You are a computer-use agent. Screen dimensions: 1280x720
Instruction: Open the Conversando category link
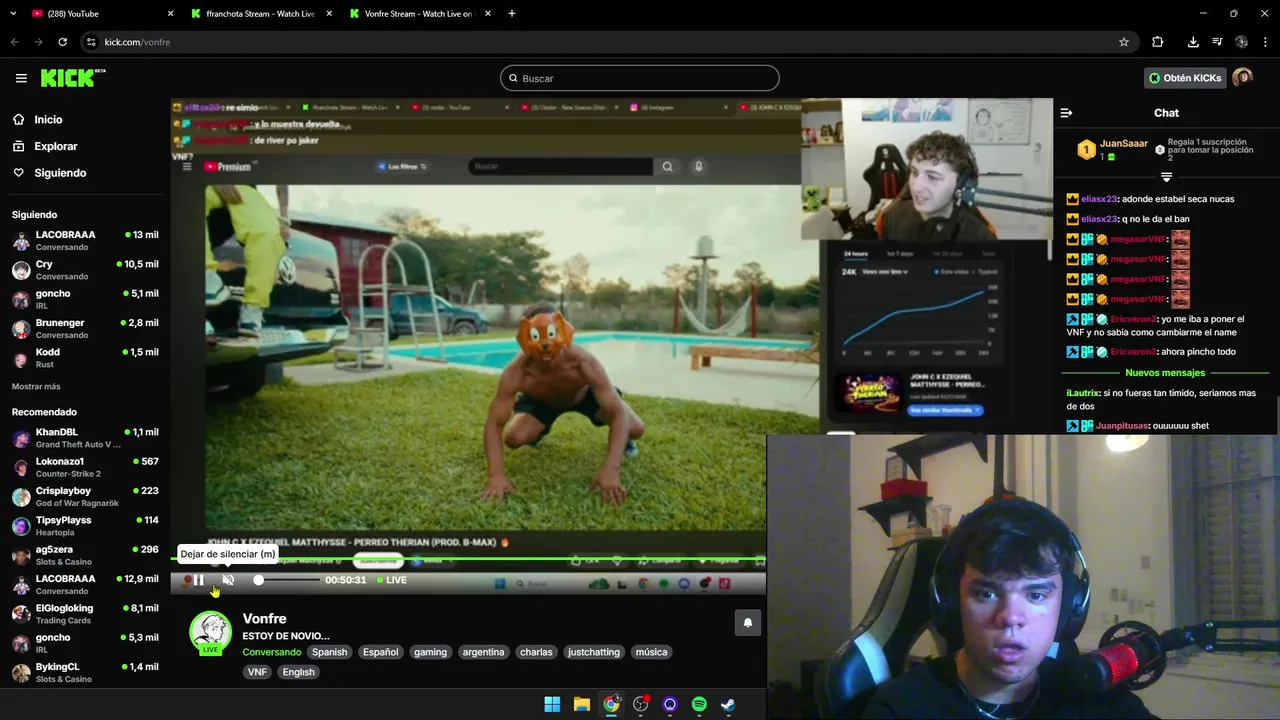coord(271,652)
